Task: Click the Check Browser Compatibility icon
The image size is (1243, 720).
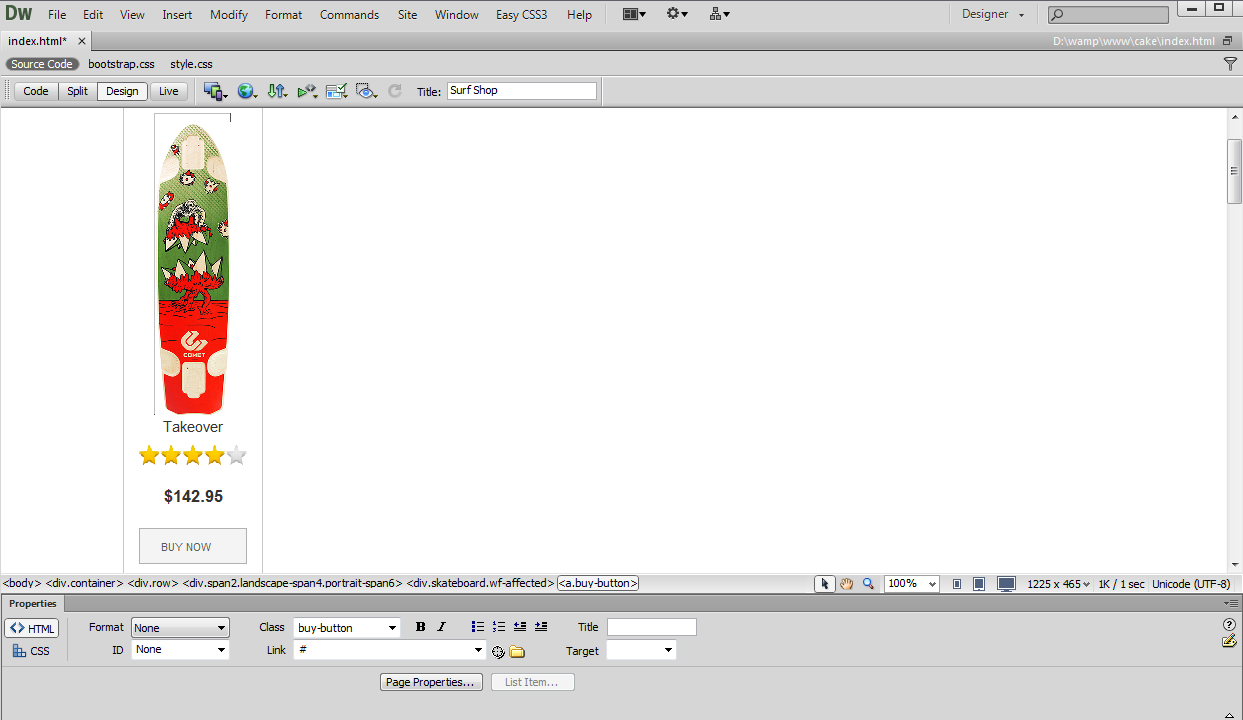Action: coord(308,91)
